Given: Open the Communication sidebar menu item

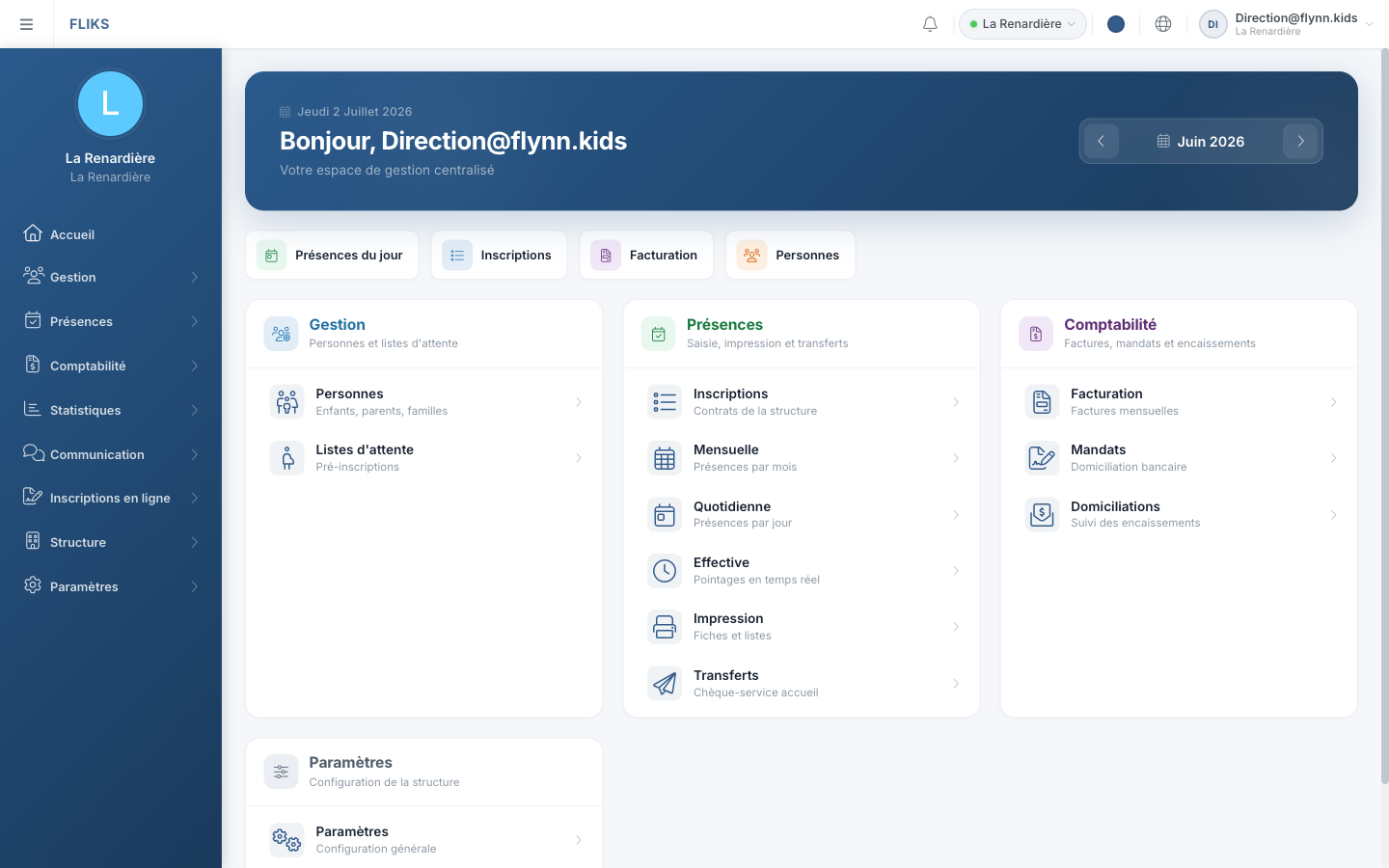Looking at the screenshot, I should (x=111, y=454).
